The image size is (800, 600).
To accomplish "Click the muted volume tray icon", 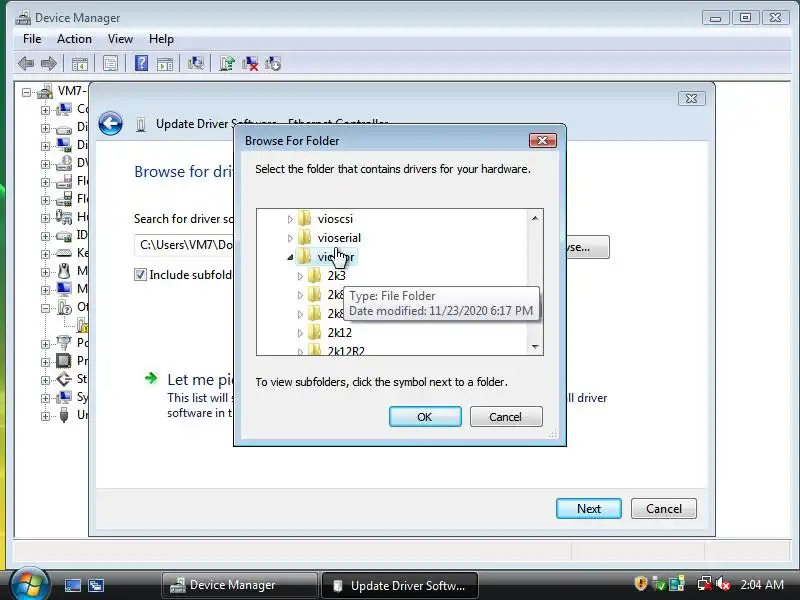I will [x=723, y=584].
